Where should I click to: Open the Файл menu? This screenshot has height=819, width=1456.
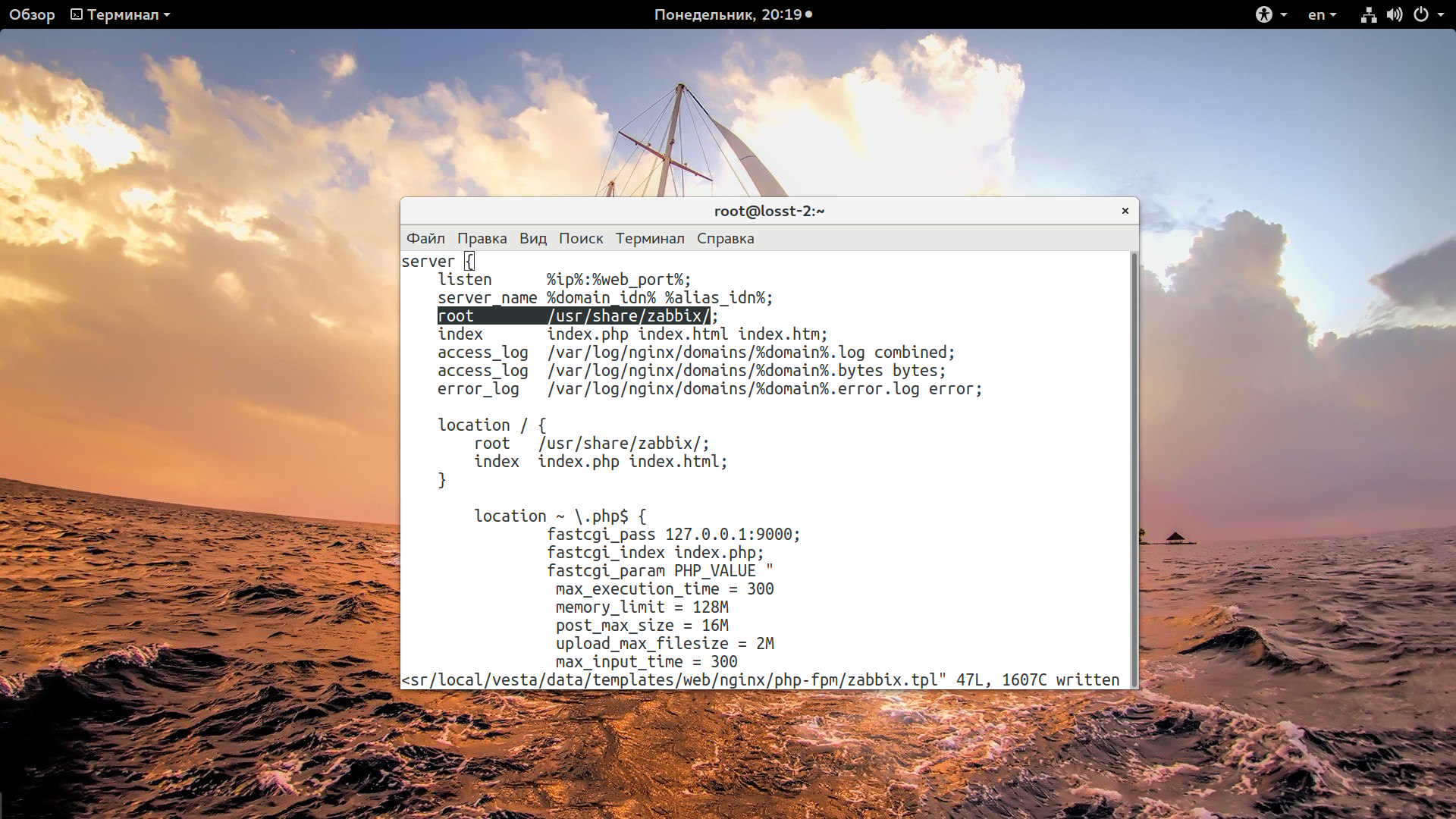click(x=425, y=238)
